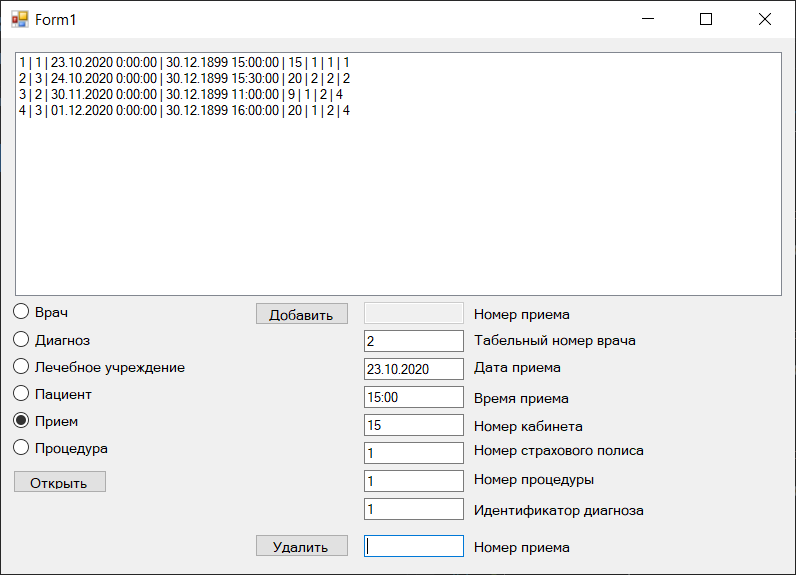Focus the Номер кабинета field
Image resolution: width=796 pixels, height=575 pixels.
(x=414, y=425)
